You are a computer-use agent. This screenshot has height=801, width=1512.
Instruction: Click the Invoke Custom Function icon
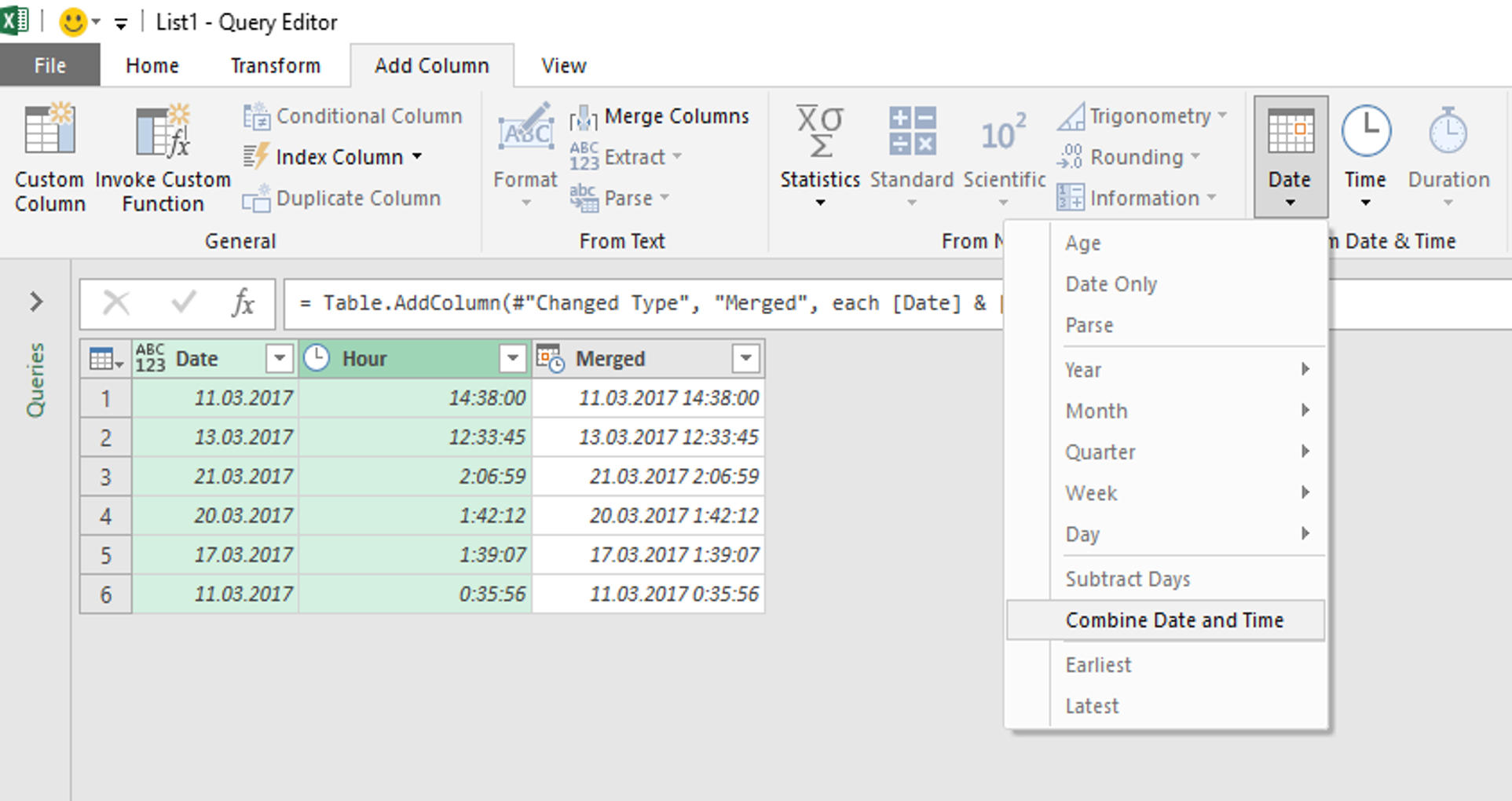(163, 130)
